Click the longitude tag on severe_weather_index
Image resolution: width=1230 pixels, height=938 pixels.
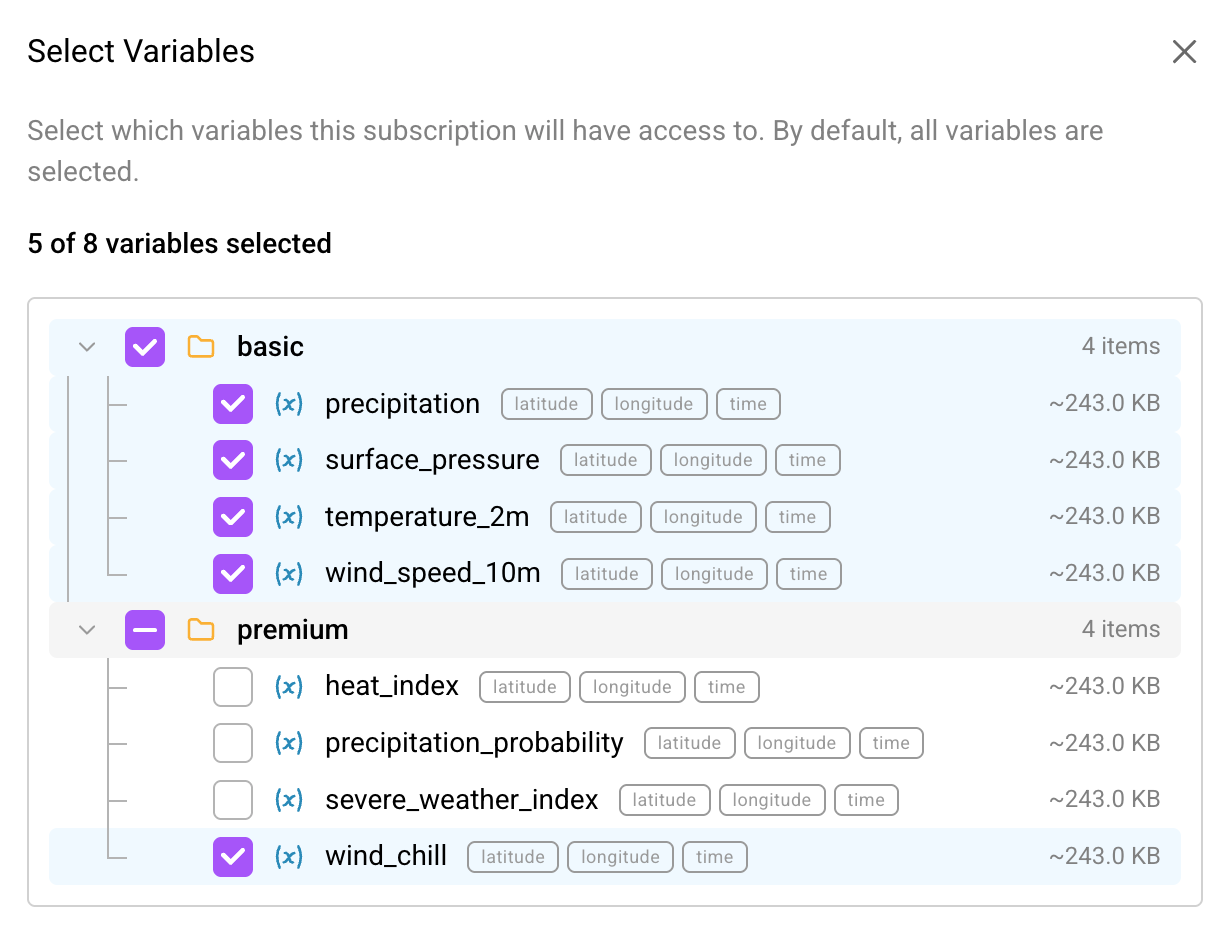[x=772, y=800]
